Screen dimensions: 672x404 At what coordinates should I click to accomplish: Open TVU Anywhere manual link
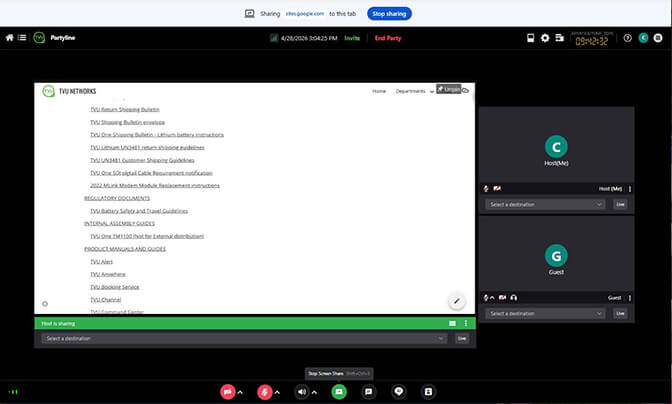click(x=108, y=274)
